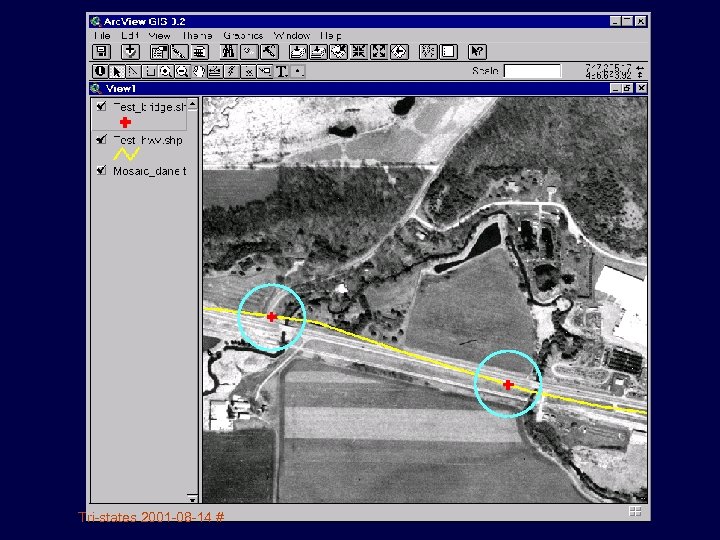Click the icon between Find and Query Builder
The image size is (720, 540).
pos(249,52)
